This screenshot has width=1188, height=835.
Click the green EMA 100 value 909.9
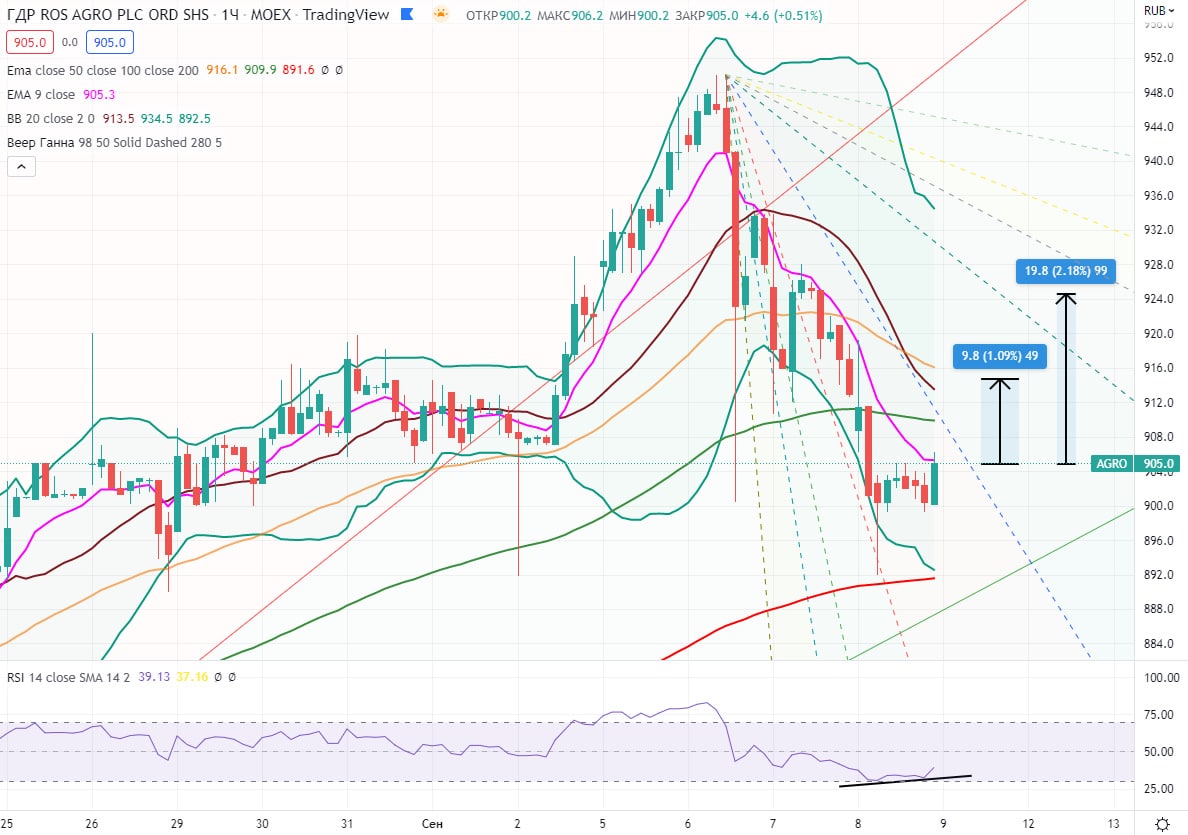260,70
